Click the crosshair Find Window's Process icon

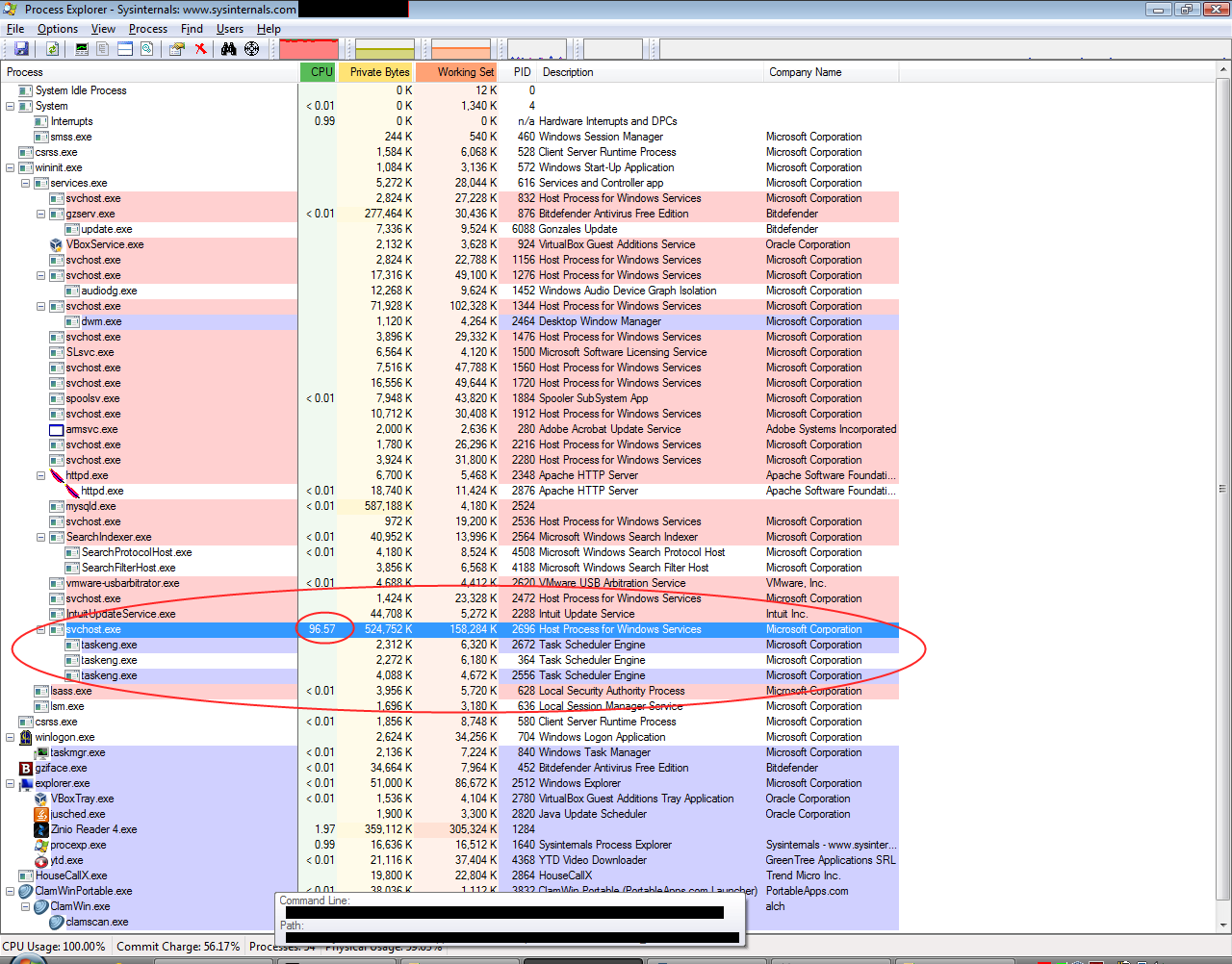[x=251, y=48]
